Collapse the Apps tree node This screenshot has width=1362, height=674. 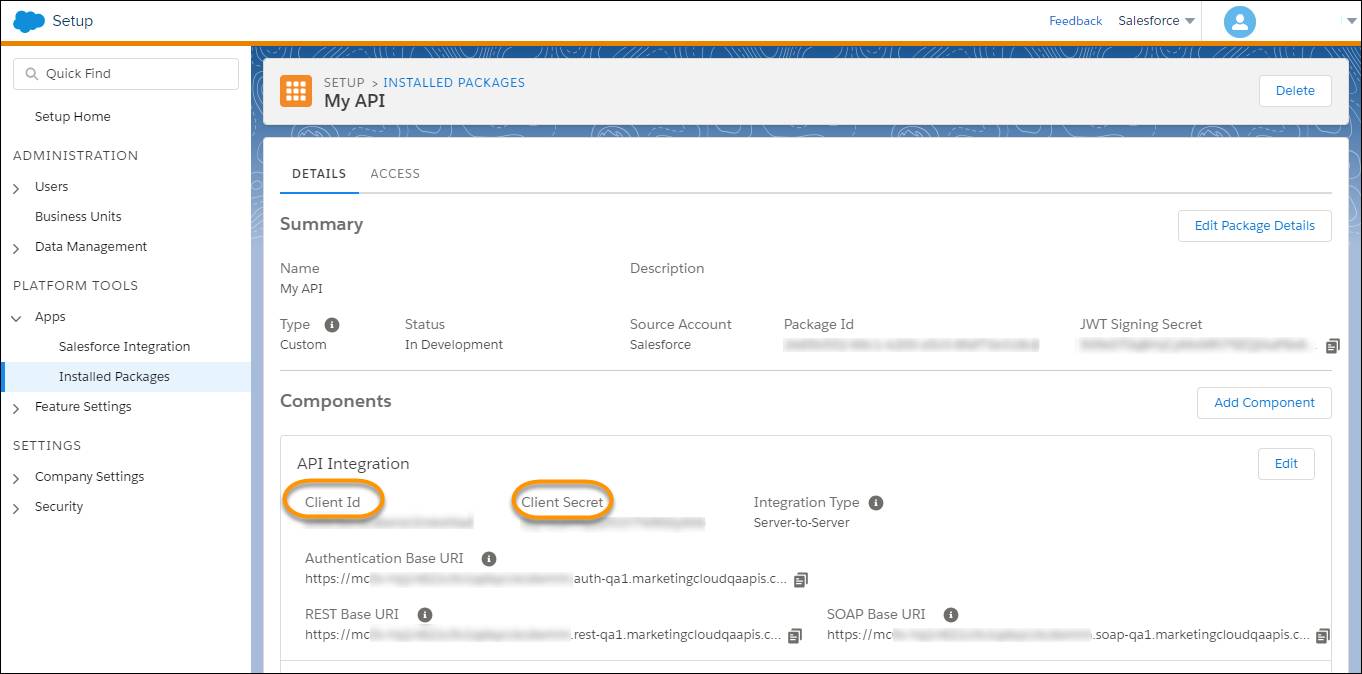(16, 318)
